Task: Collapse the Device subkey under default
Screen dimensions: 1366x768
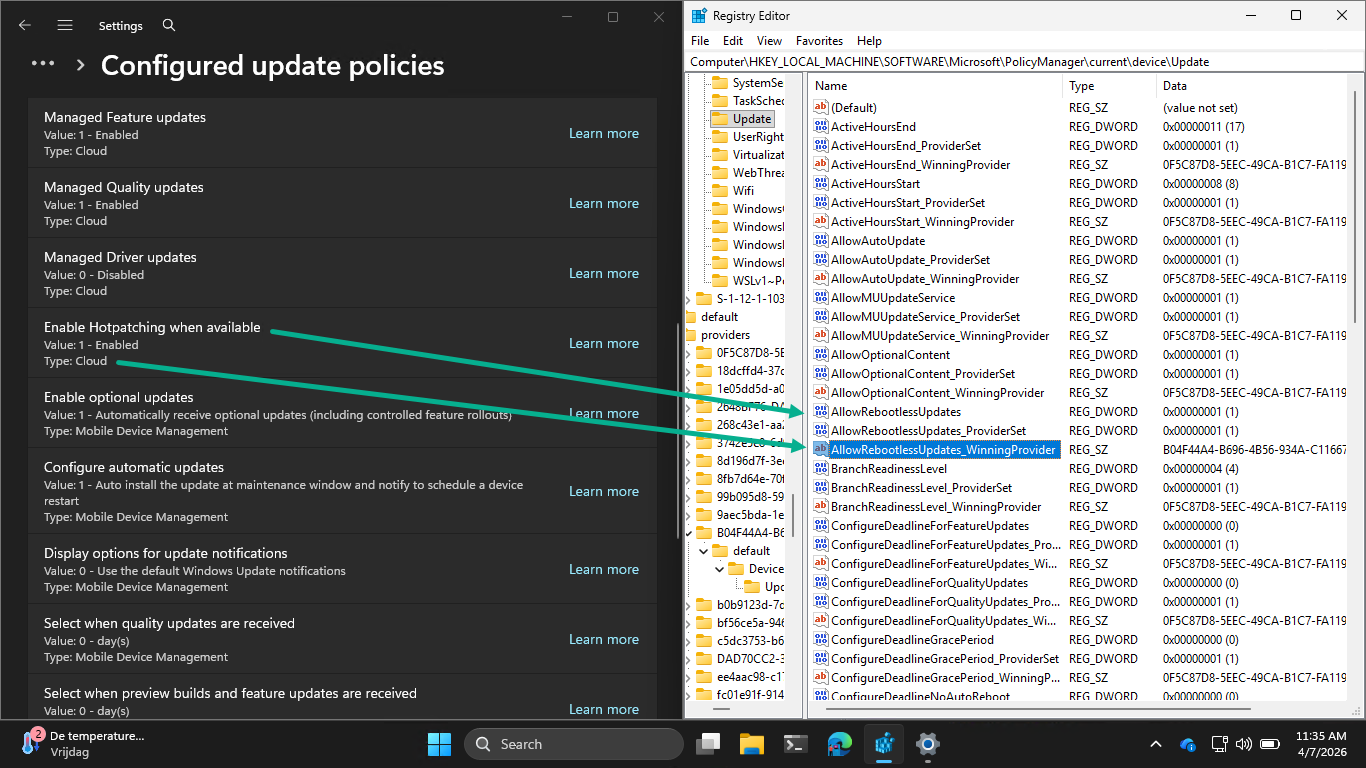Action: 720,569
